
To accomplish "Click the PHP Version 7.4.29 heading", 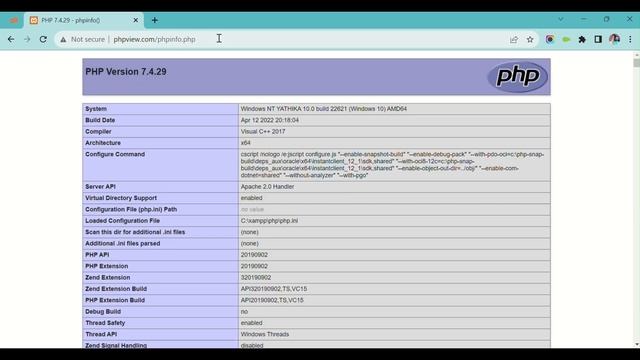I will 126,72.
